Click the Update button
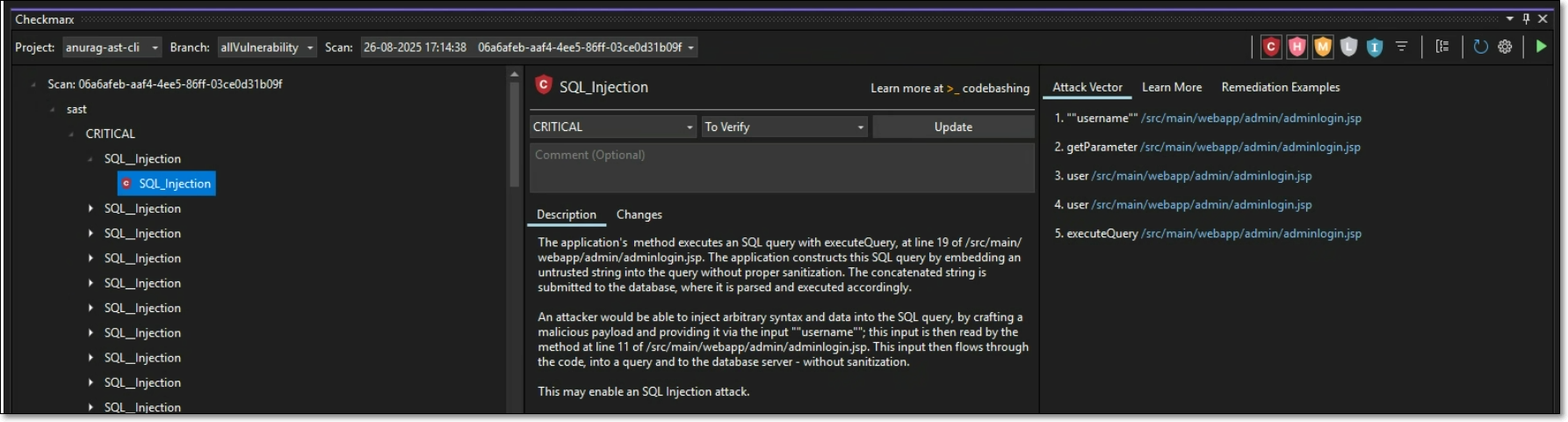 pyautogui.click(x=953, y=127)
